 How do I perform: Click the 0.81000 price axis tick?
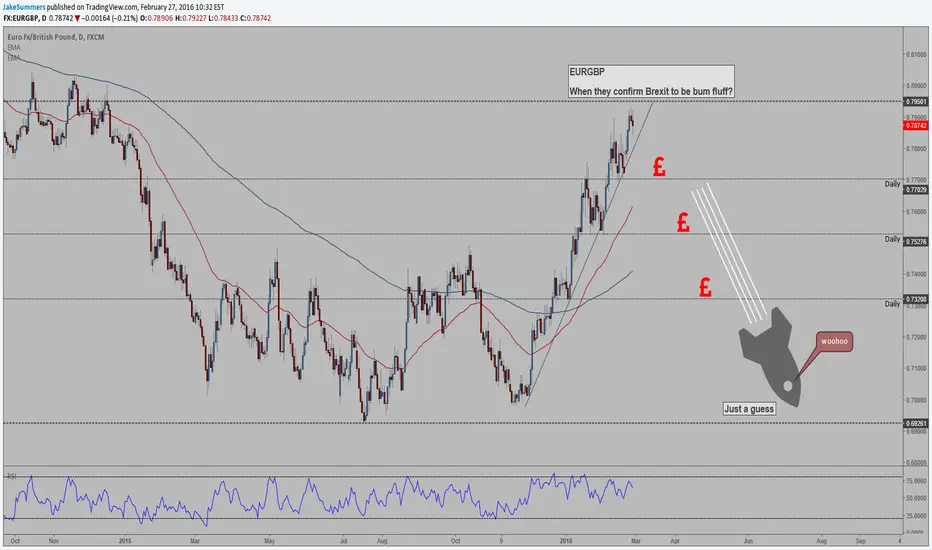(916, 55)
